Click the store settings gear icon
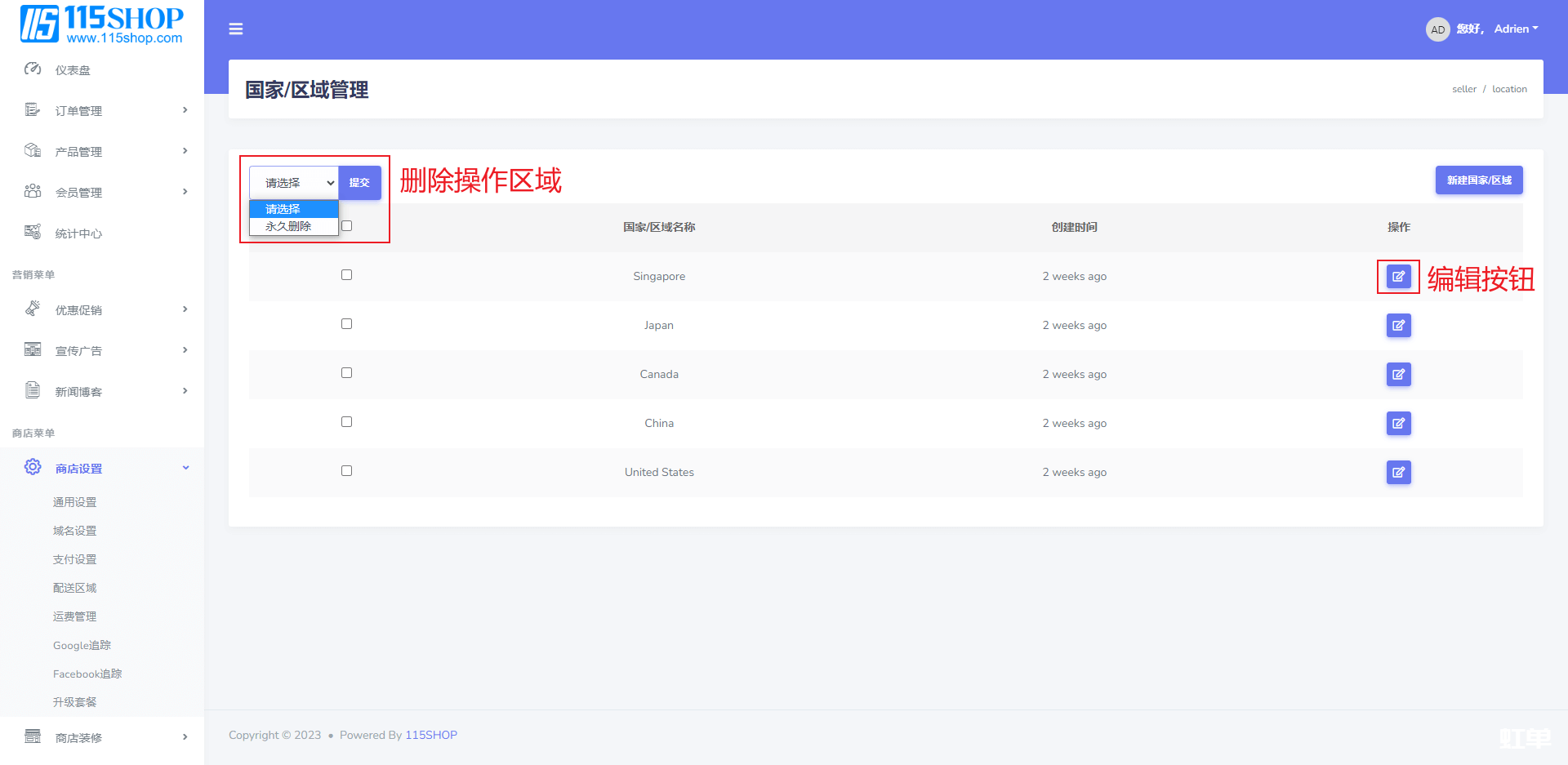Viewport: 1568px width, 765px height. point(33,467)
